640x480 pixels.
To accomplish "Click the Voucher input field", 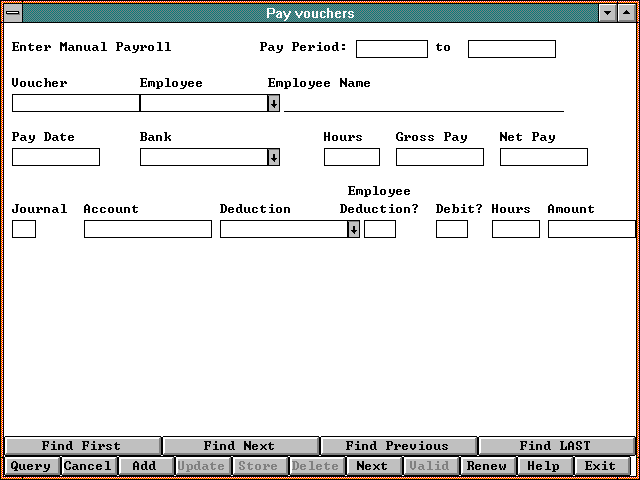I will coord(75,103).
